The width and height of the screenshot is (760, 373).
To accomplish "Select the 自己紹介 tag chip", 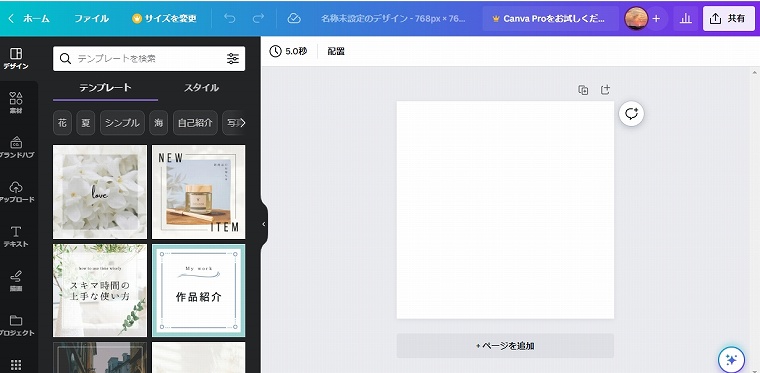I will 195,123.
